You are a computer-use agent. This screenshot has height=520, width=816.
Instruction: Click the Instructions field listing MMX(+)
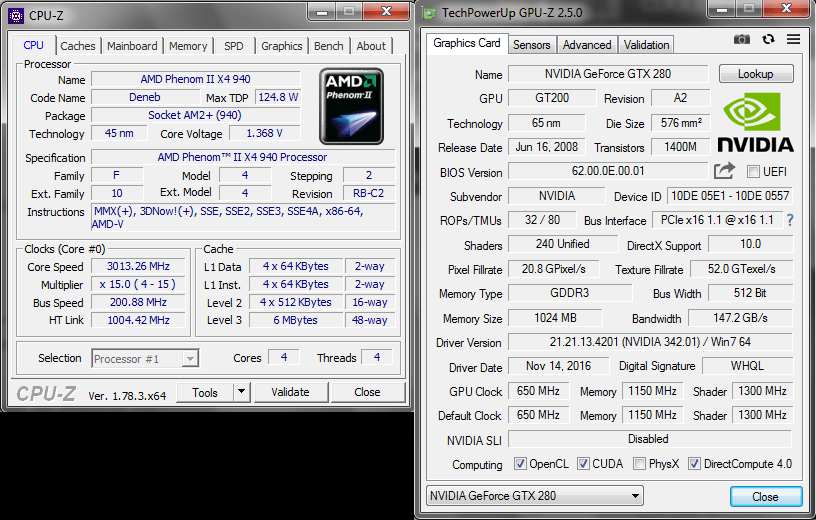pyautogui.click(x=243, y=218)
